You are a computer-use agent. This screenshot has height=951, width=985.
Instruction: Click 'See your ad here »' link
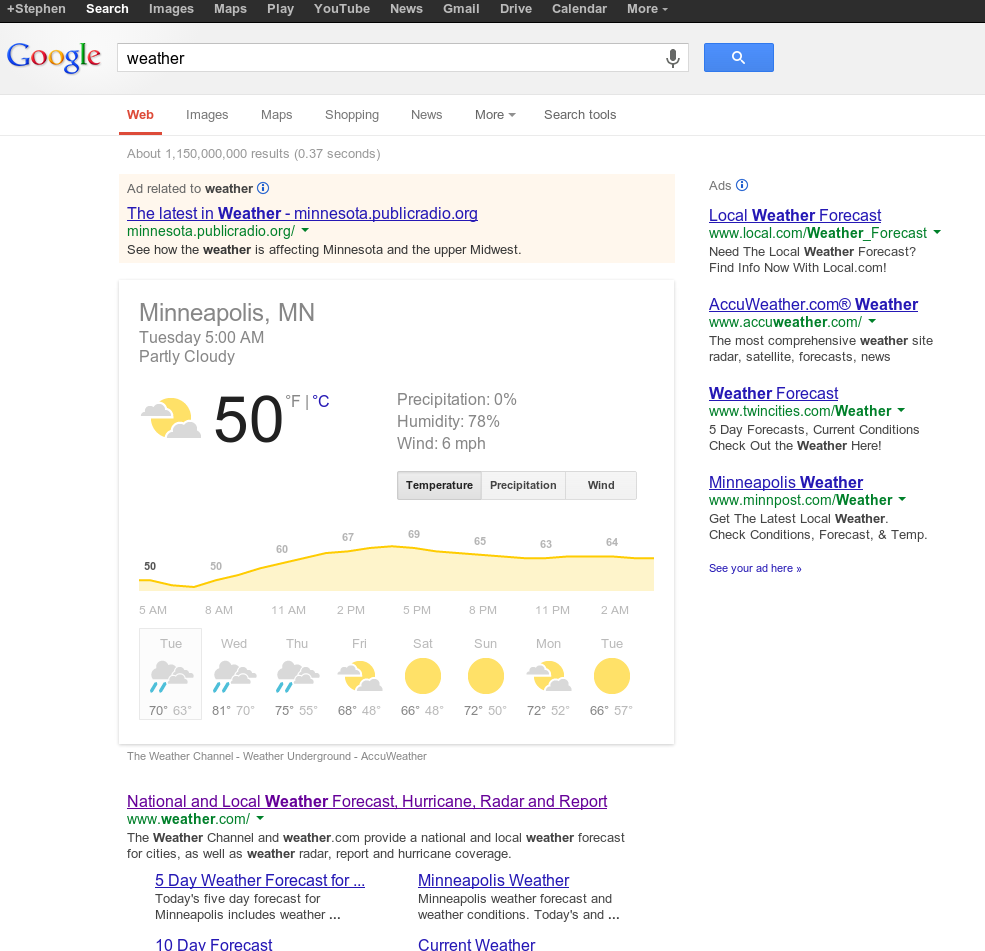pos(755,568)
